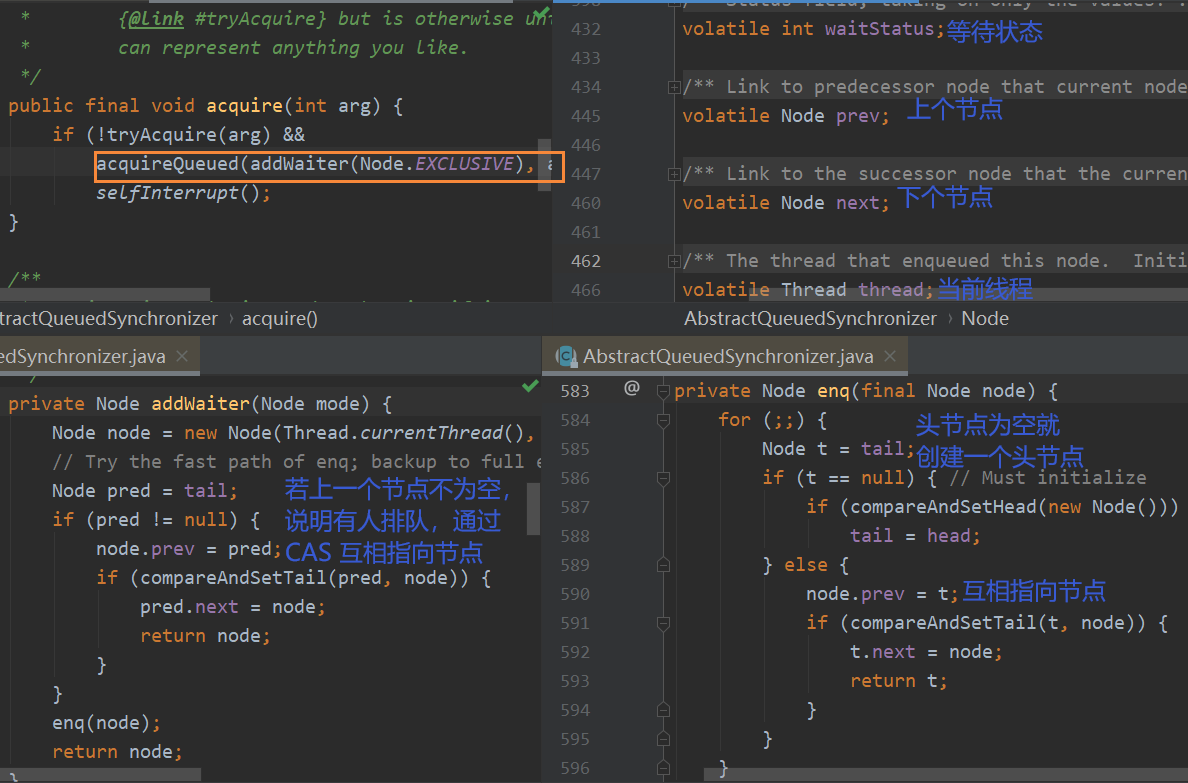Click 'waitStatus' field name
Image resolution: width=1188 pixels, height=783 pixels.
click(x=879, y=29)
